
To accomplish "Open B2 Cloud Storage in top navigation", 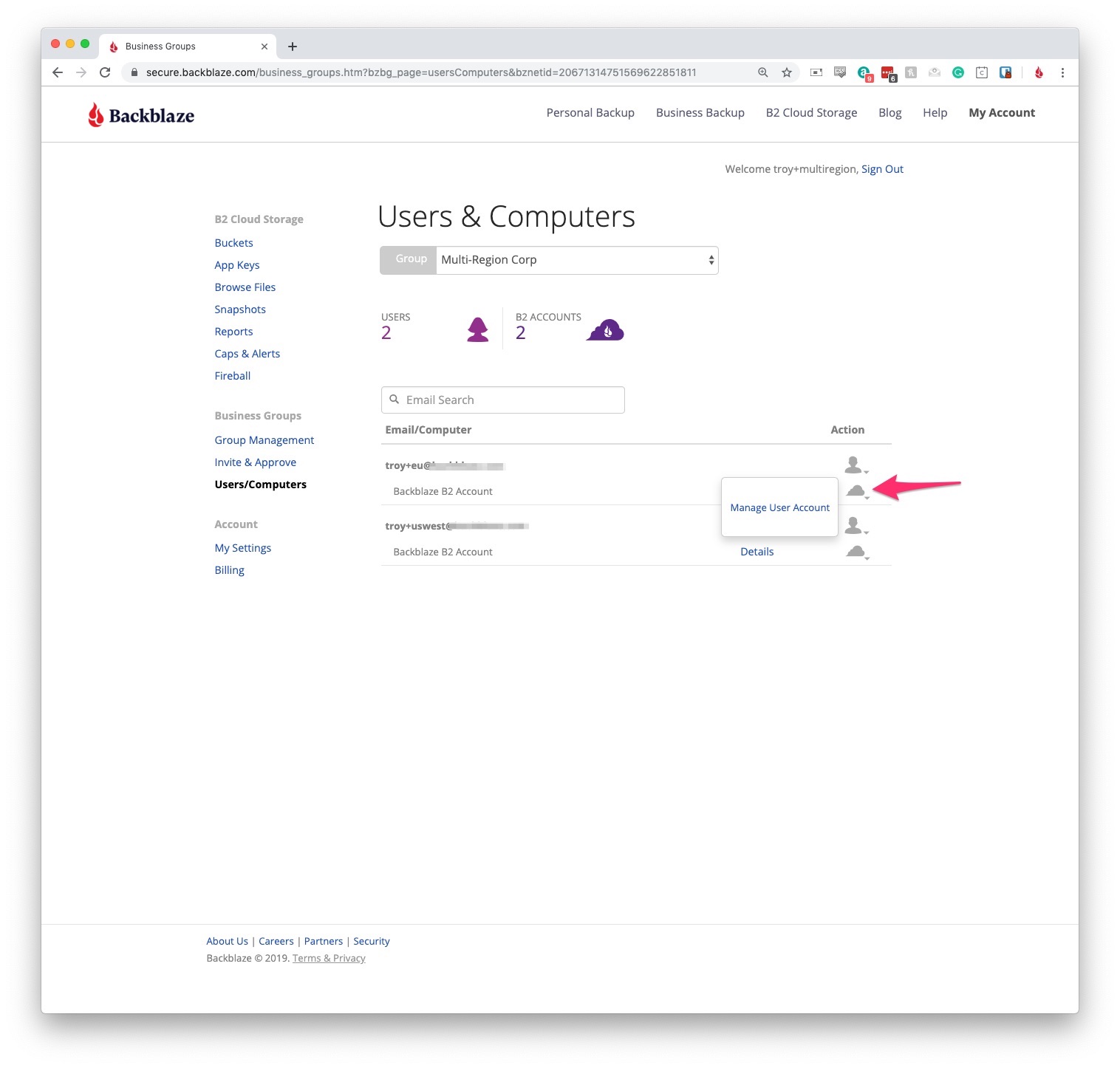I will coord(811,112).
